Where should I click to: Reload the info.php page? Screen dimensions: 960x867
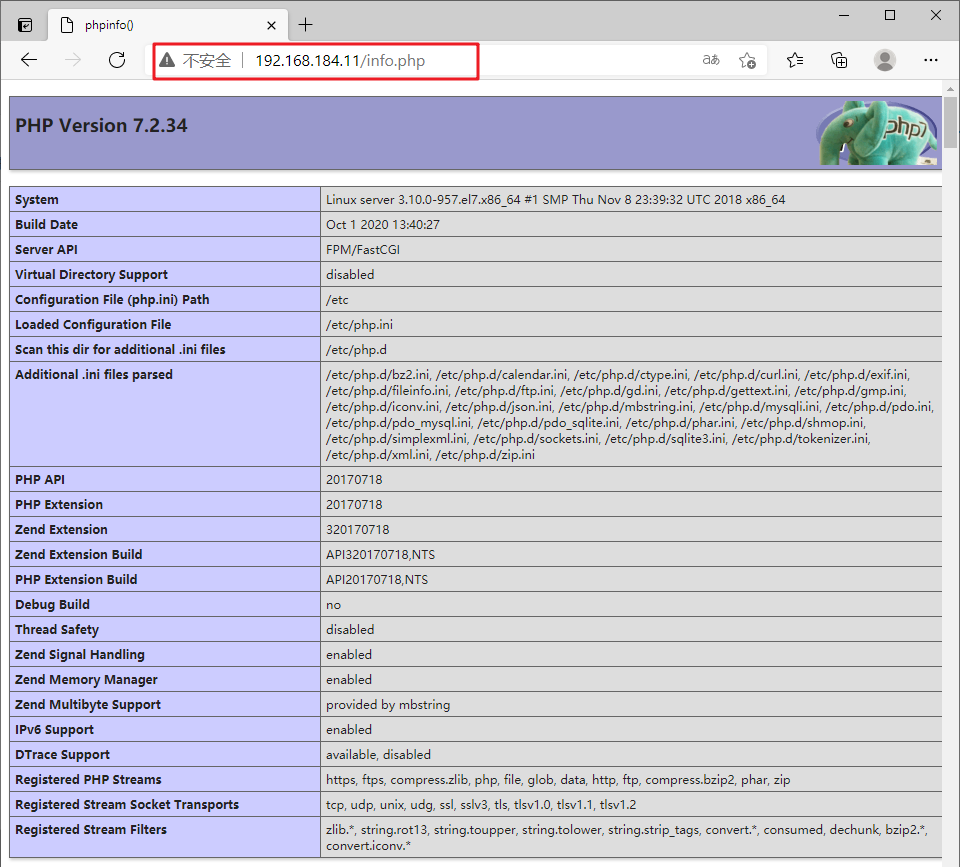click(117, 60)
